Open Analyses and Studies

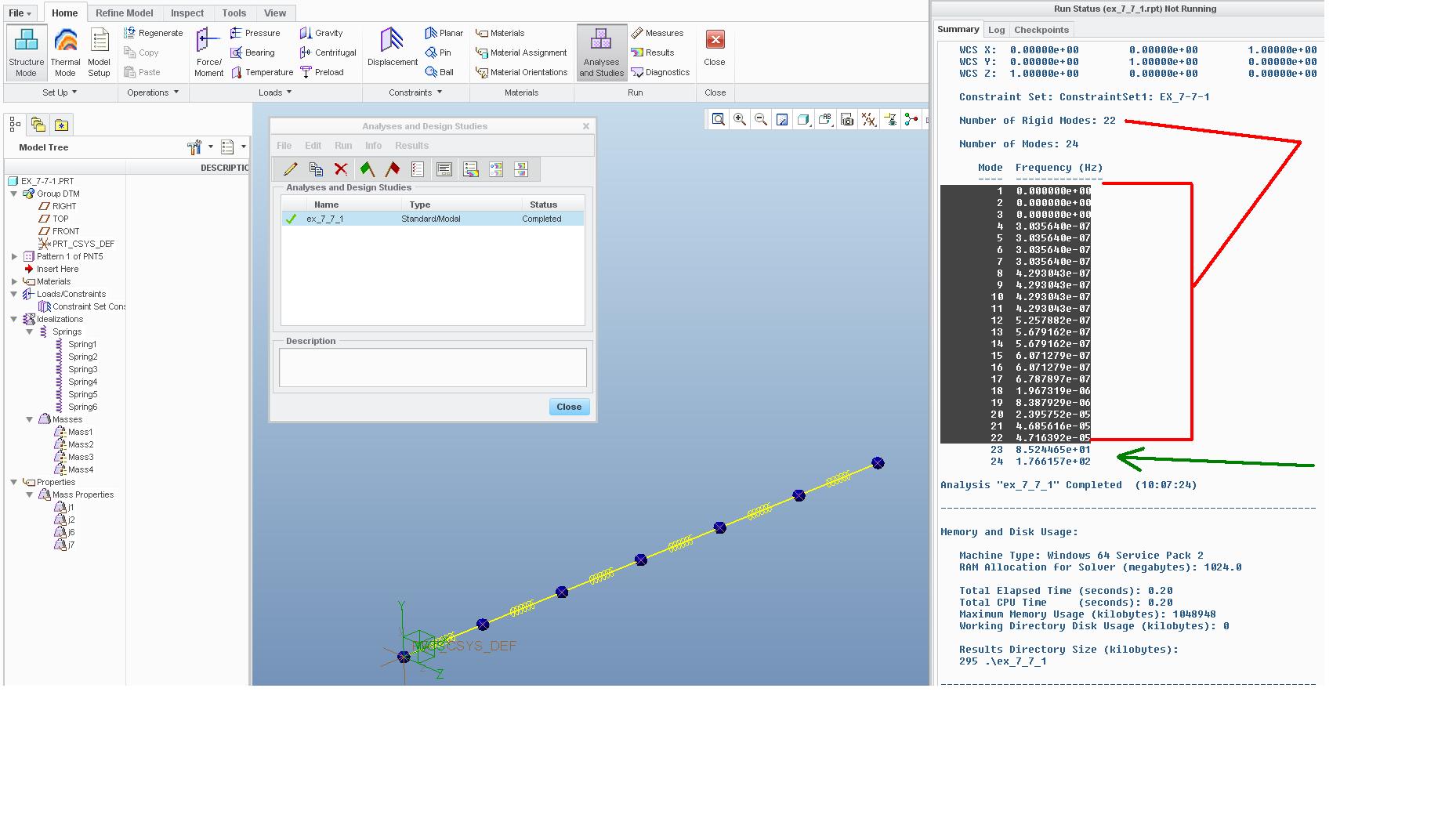point(601,52)
